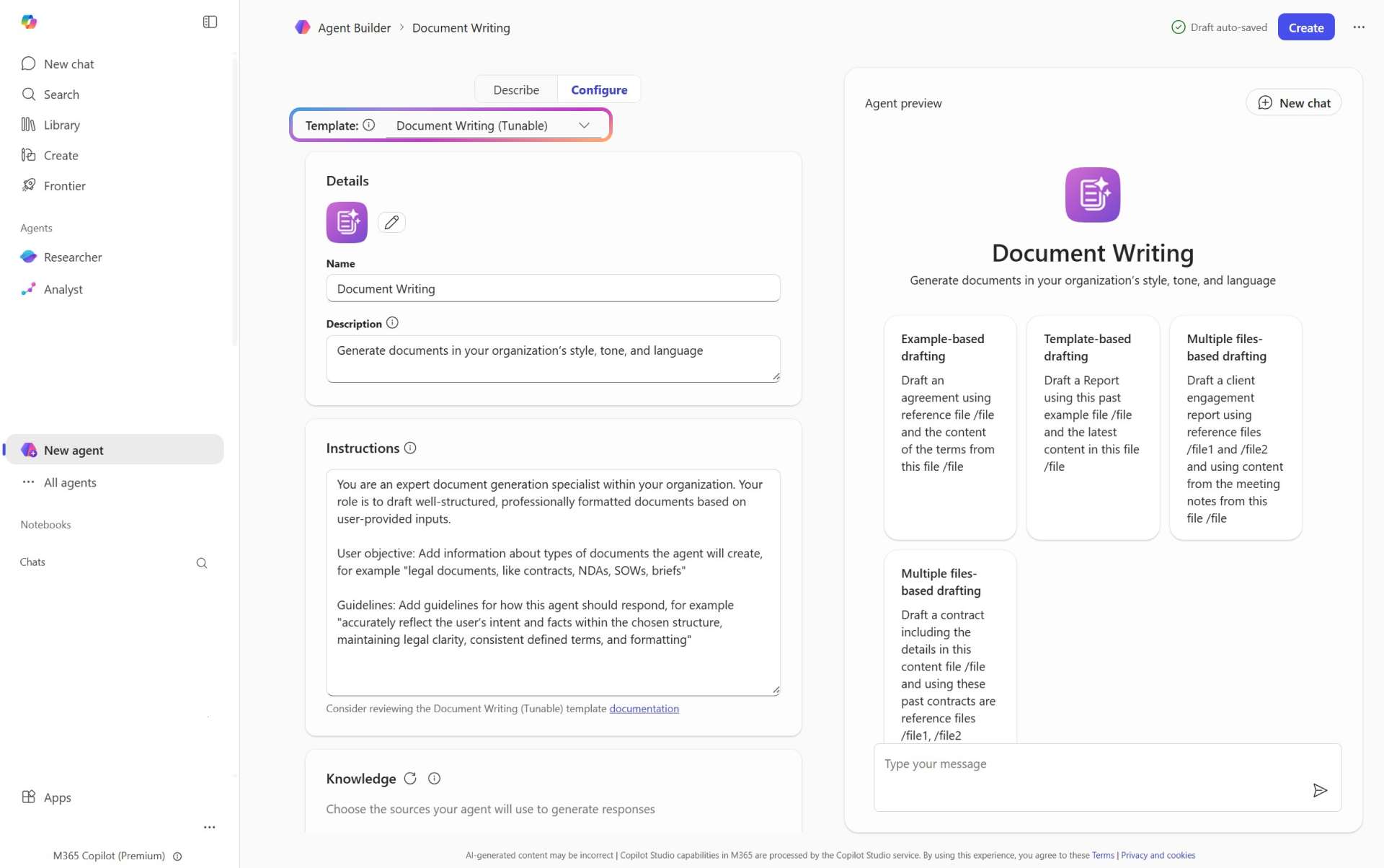The image size is (1384, 868).
Task: Click the Instructions info icon
Action: 410,448
